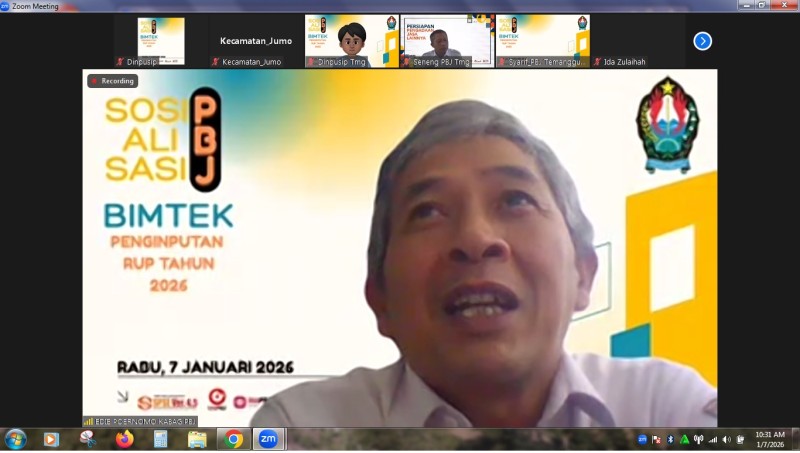Screen dimensions: 800x453
Task: Open the clock showing 10:31 AM
Action: coord(770,439)
